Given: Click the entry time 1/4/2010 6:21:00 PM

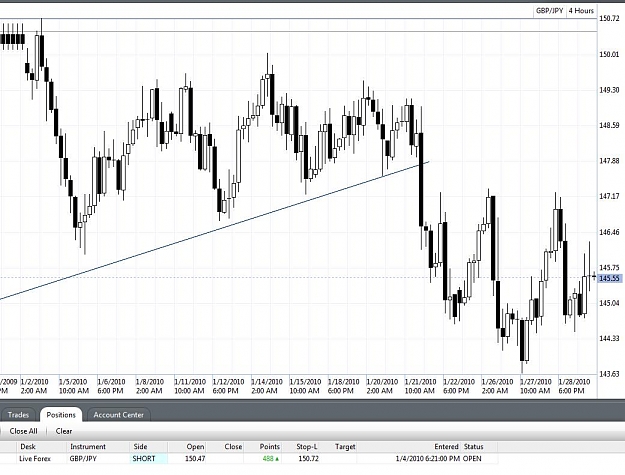Looking at the screenshot, I should click(428, 459).
